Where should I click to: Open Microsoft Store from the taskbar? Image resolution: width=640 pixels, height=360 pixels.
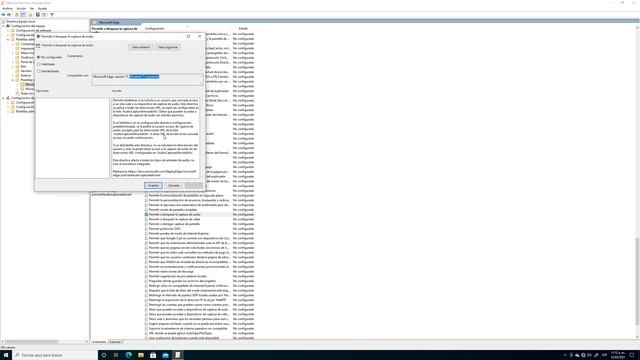point(153,355)
